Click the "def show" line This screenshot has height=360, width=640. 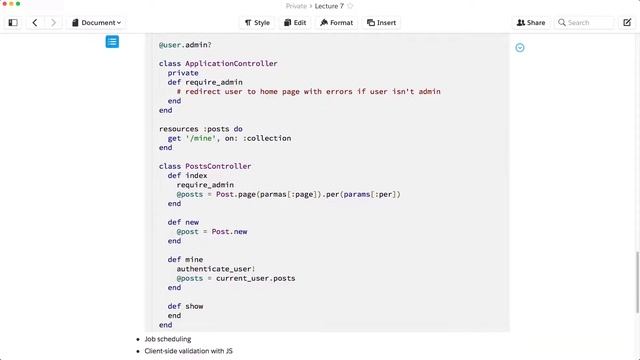point(185,306)
